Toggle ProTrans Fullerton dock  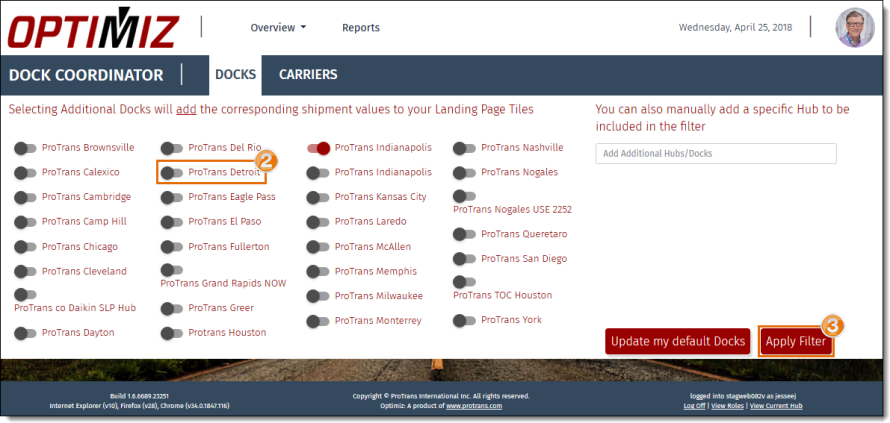pos(171,247)
